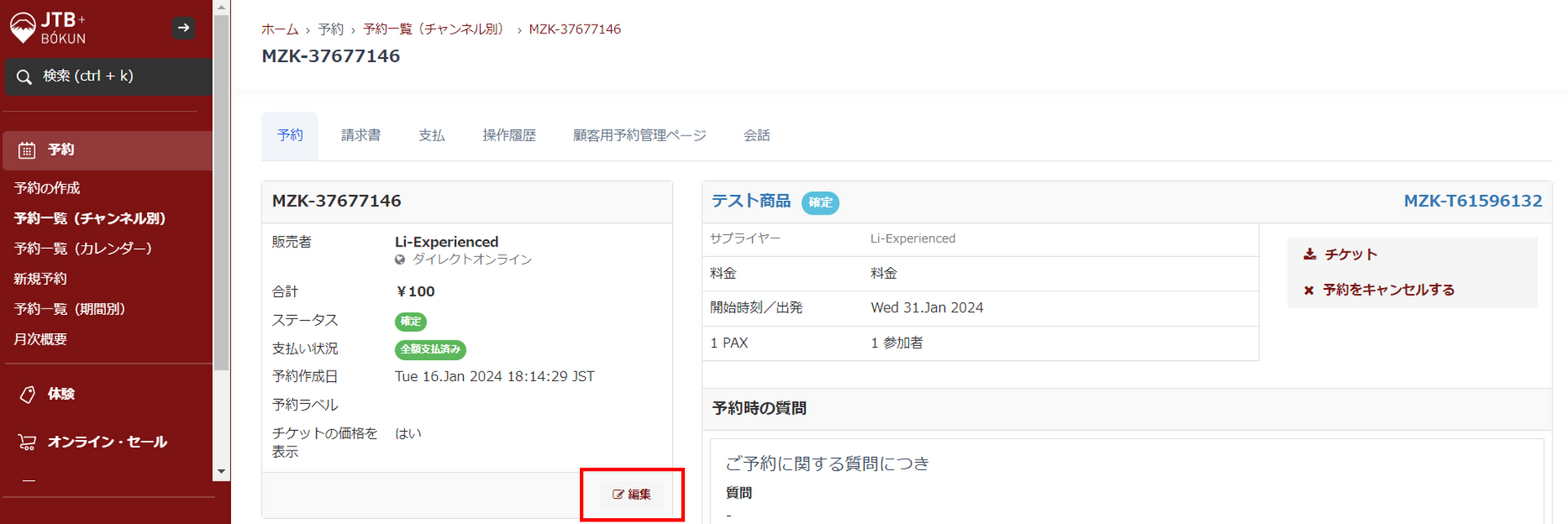Click the tag icon beside 体験
The width and height of the screenshot is (1568, 524).
tap(27, 394)
